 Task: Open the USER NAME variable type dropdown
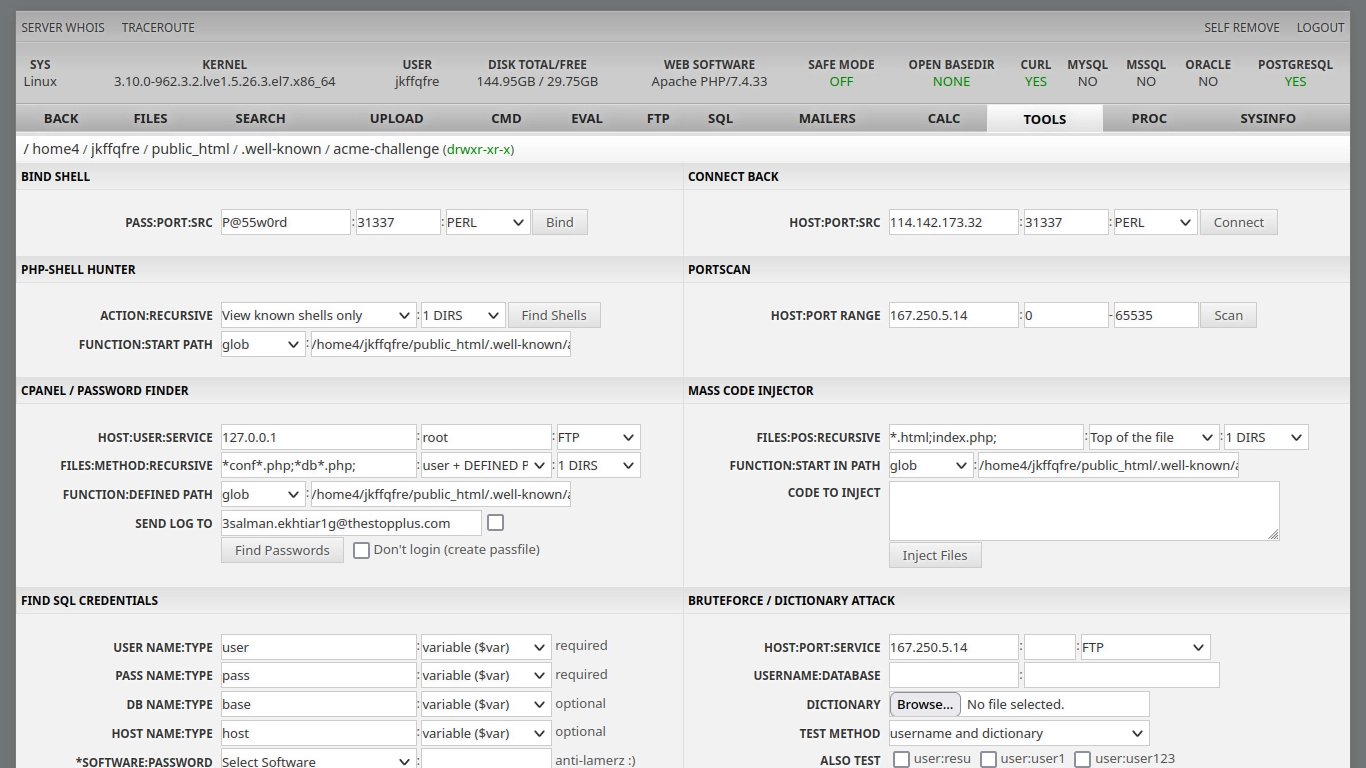click(x=486, y=647)
